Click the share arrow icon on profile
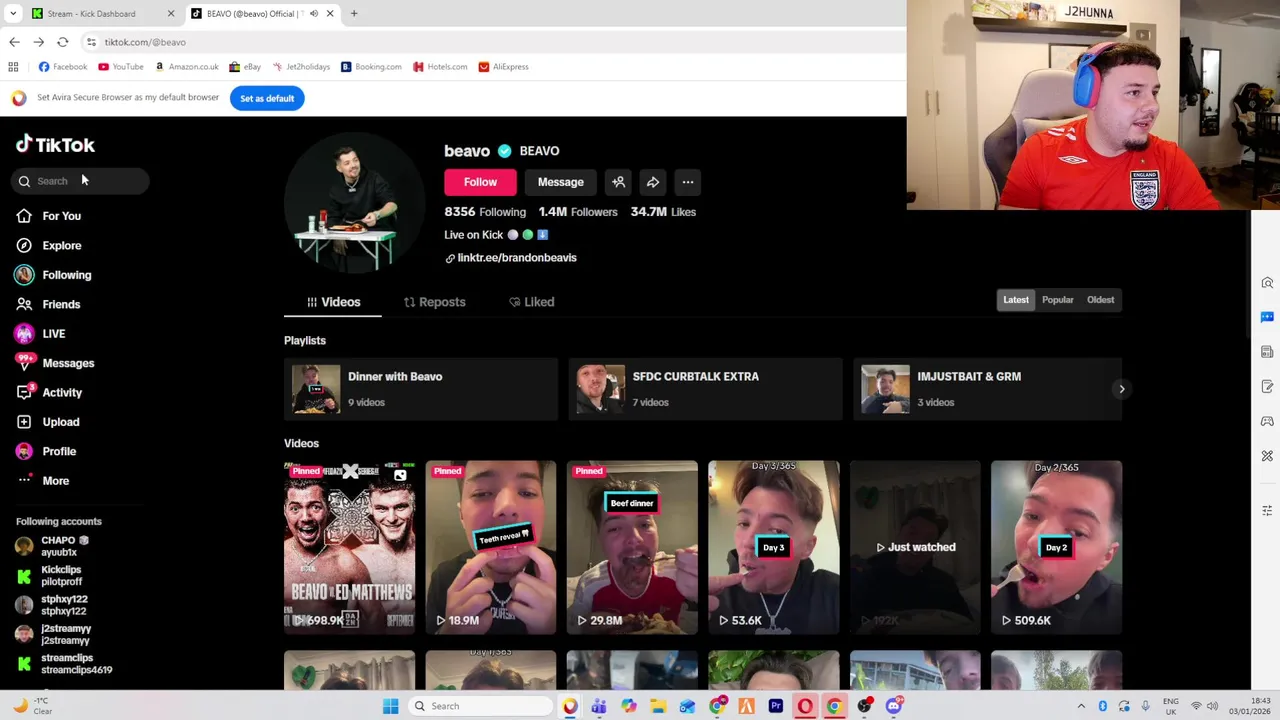This screenshot has height=720, width=1280. coord(653,182)
